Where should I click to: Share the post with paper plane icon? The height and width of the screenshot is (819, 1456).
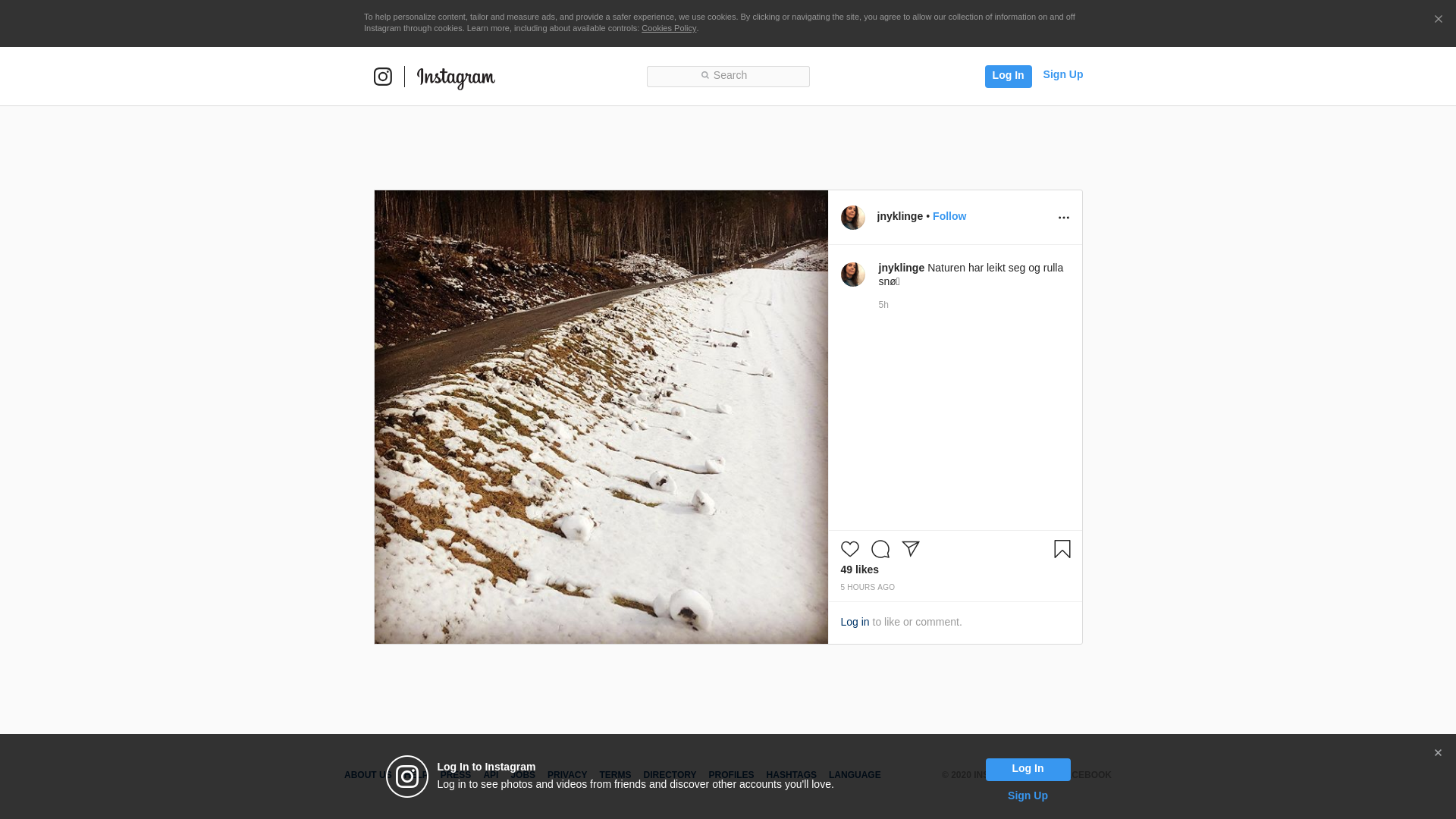tap(911, 549)
